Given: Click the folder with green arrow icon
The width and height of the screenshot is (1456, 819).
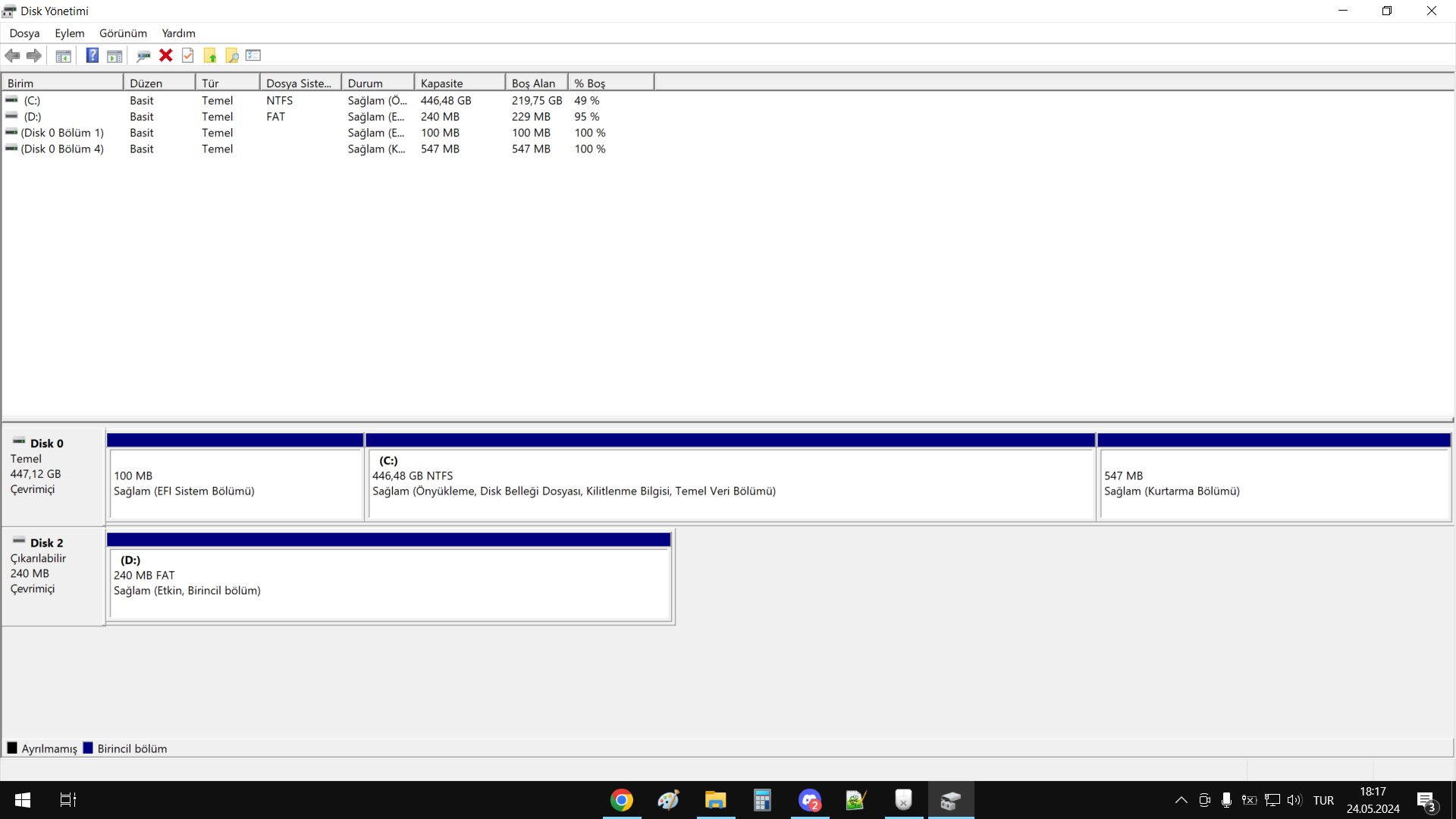Looking at the screenshot, I should (x=210, y=55).
